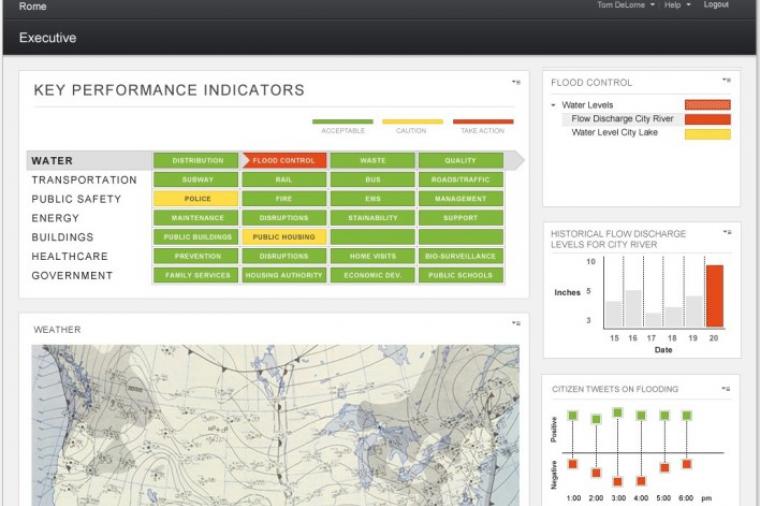Open the Tom DeLorne user dropdown

[x=626, y=5]
